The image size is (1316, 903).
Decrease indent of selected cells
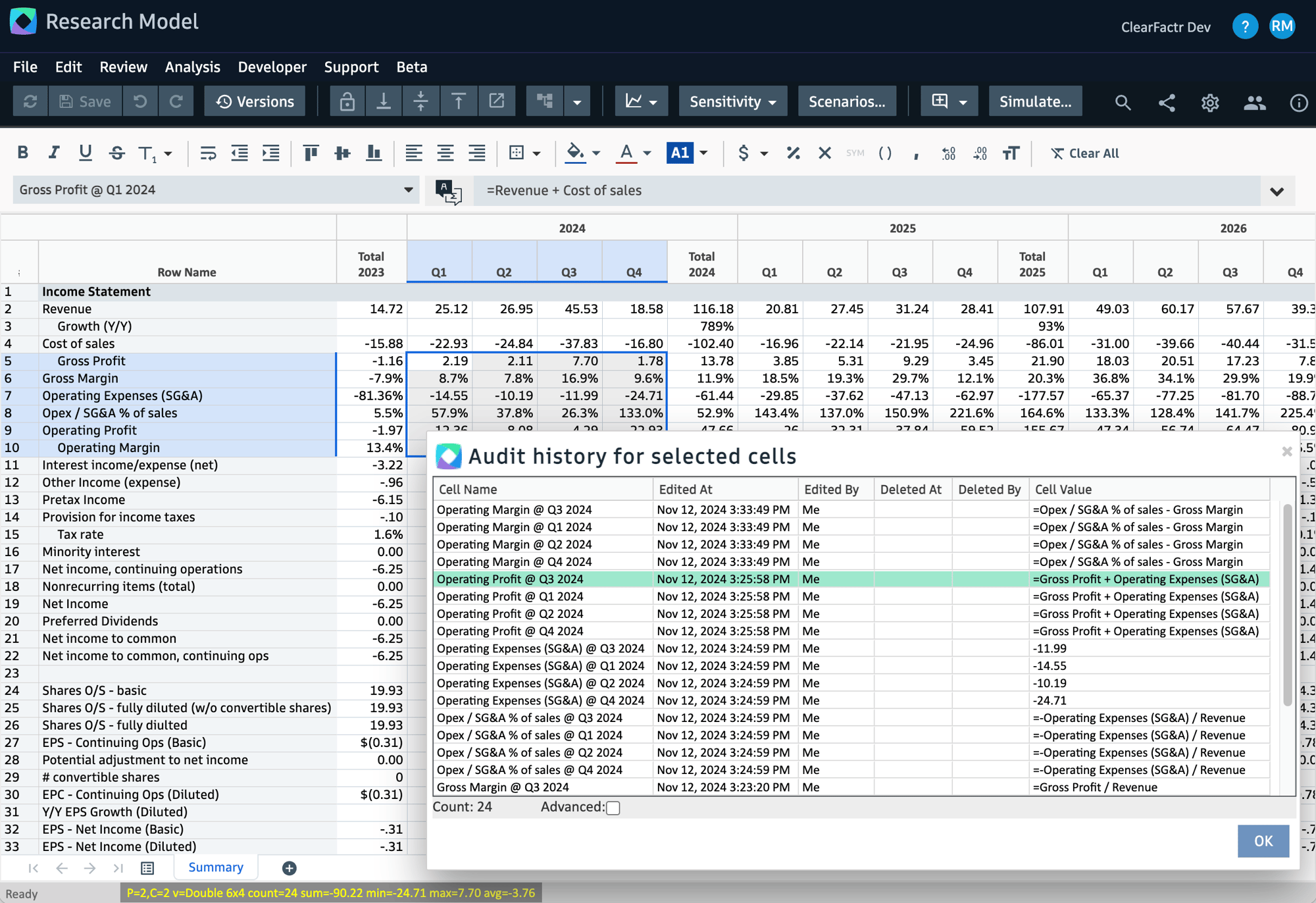pos(240,153)
